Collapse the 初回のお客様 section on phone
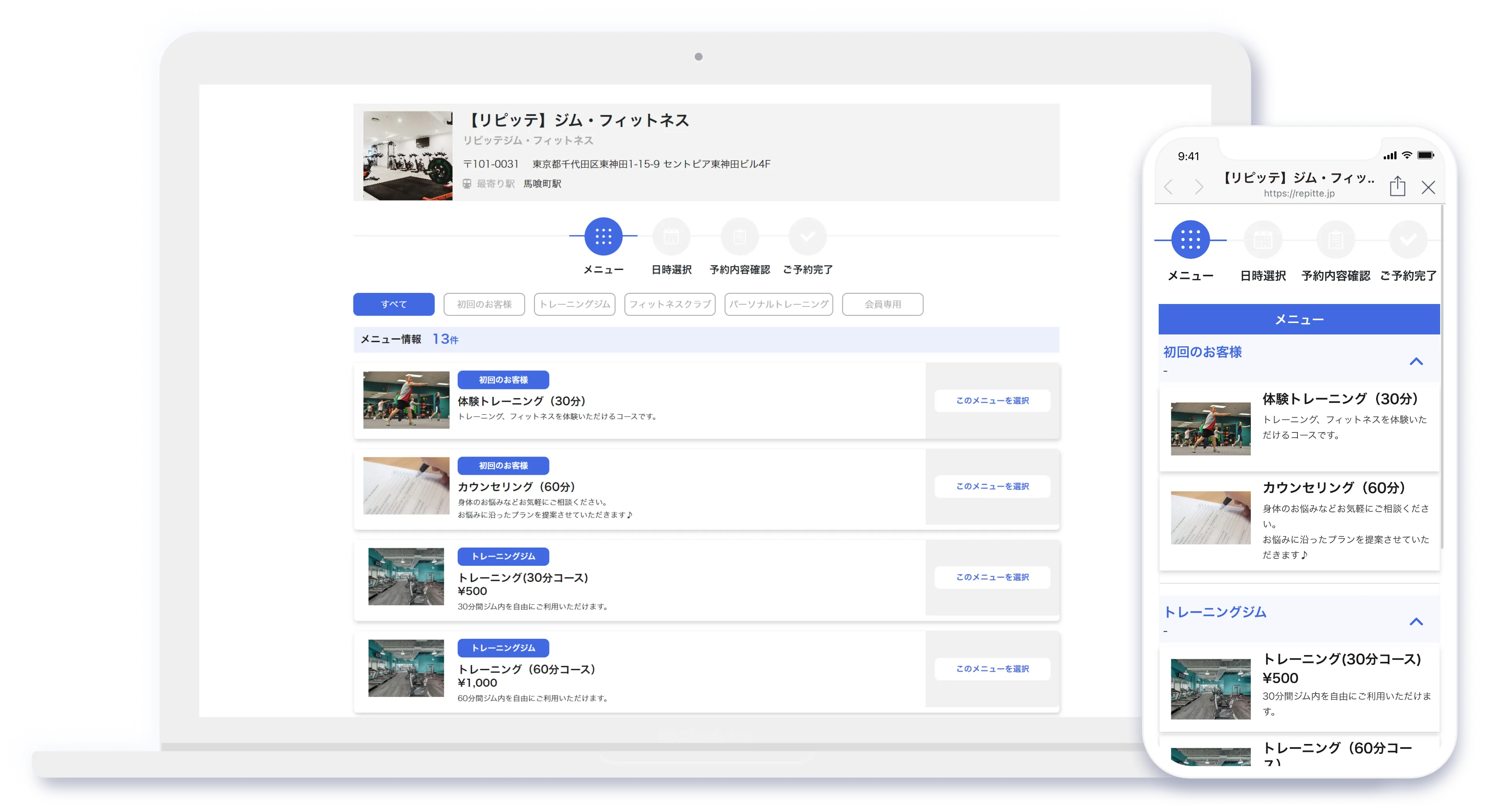This screenshot has height=812, width=1488. pyautogui.click(x=1416, y=362)
